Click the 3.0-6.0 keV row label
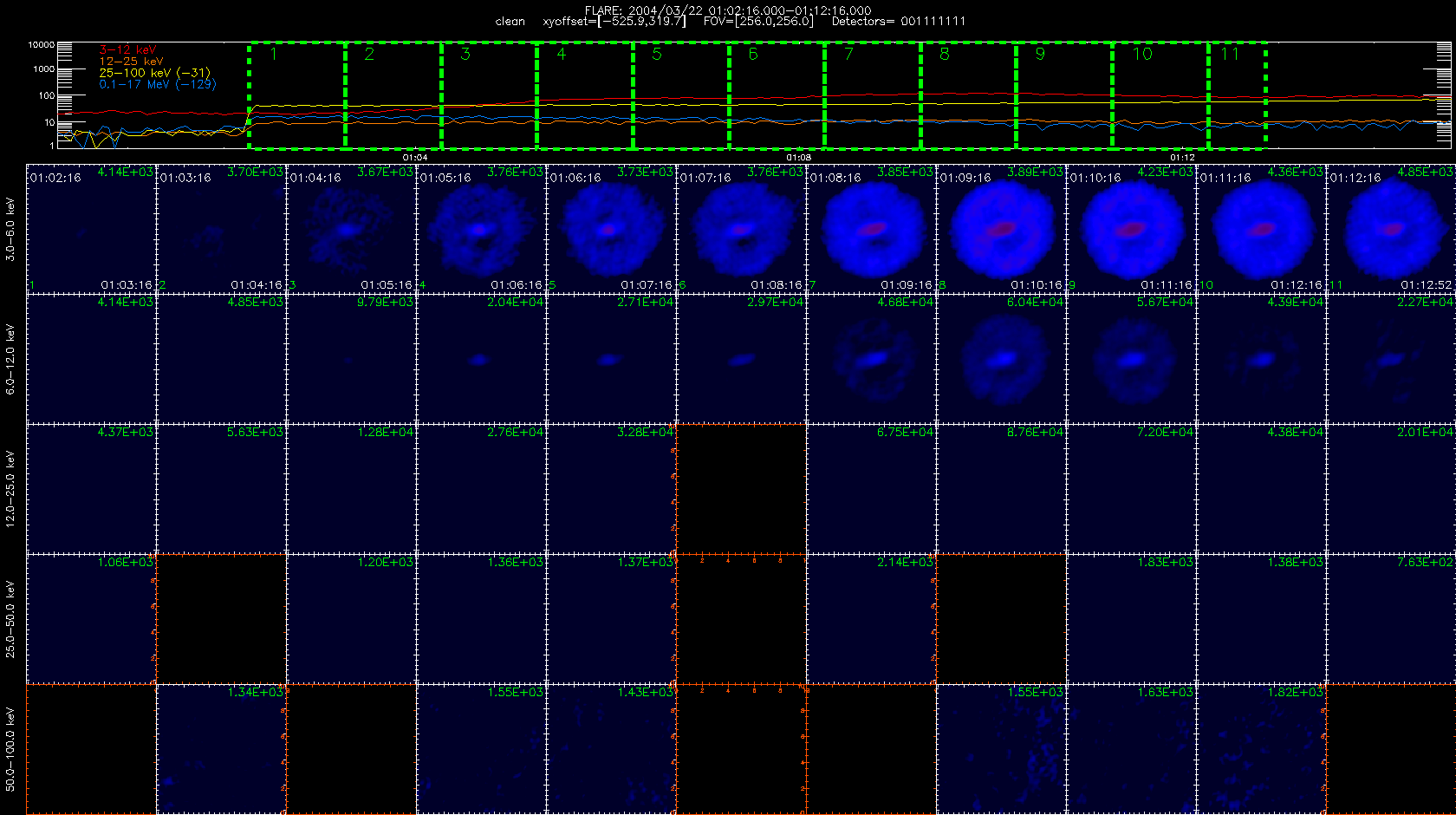 coord(10,229)
